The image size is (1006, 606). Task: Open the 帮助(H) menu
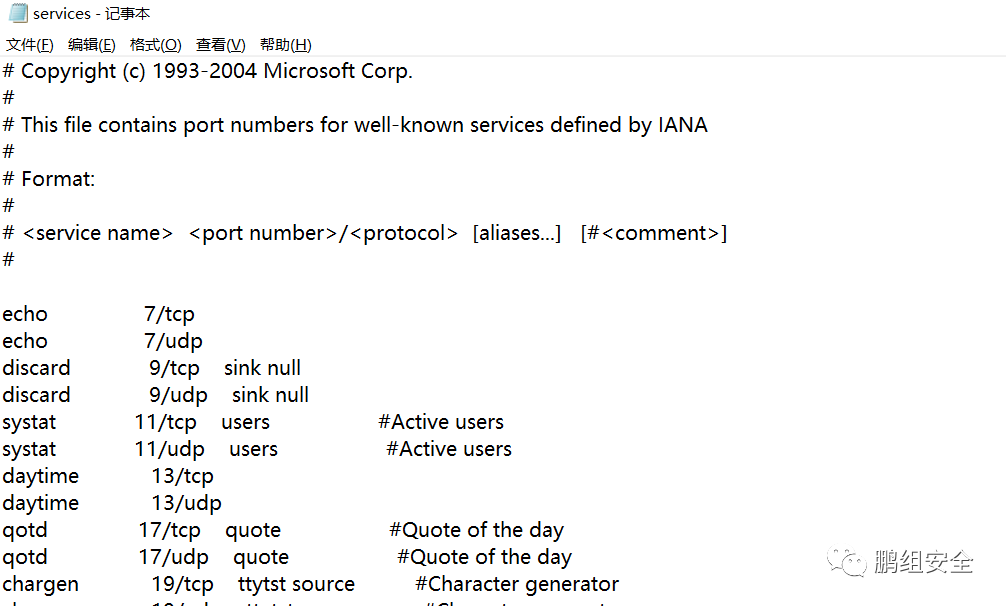[x=285, y=45]
